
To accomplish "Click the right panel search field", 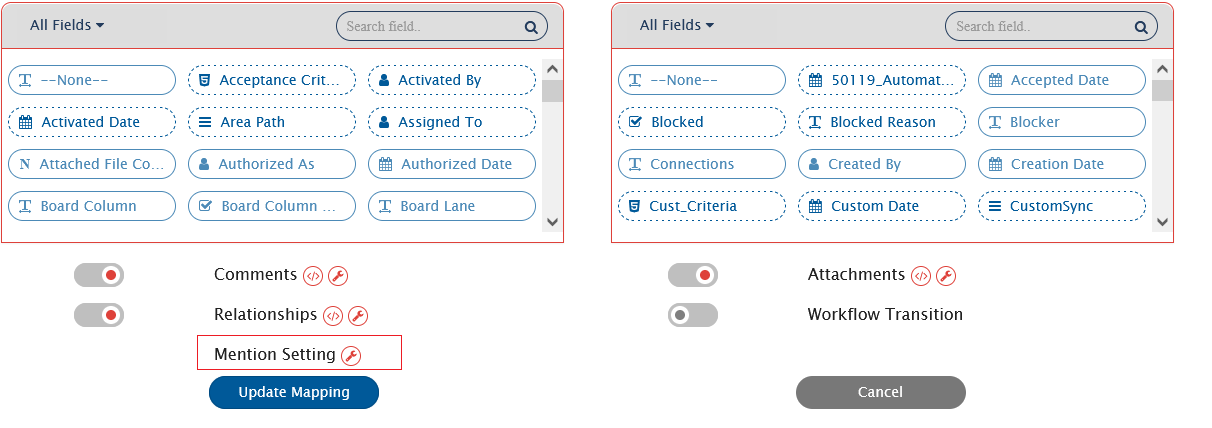I will (1040, 27).
